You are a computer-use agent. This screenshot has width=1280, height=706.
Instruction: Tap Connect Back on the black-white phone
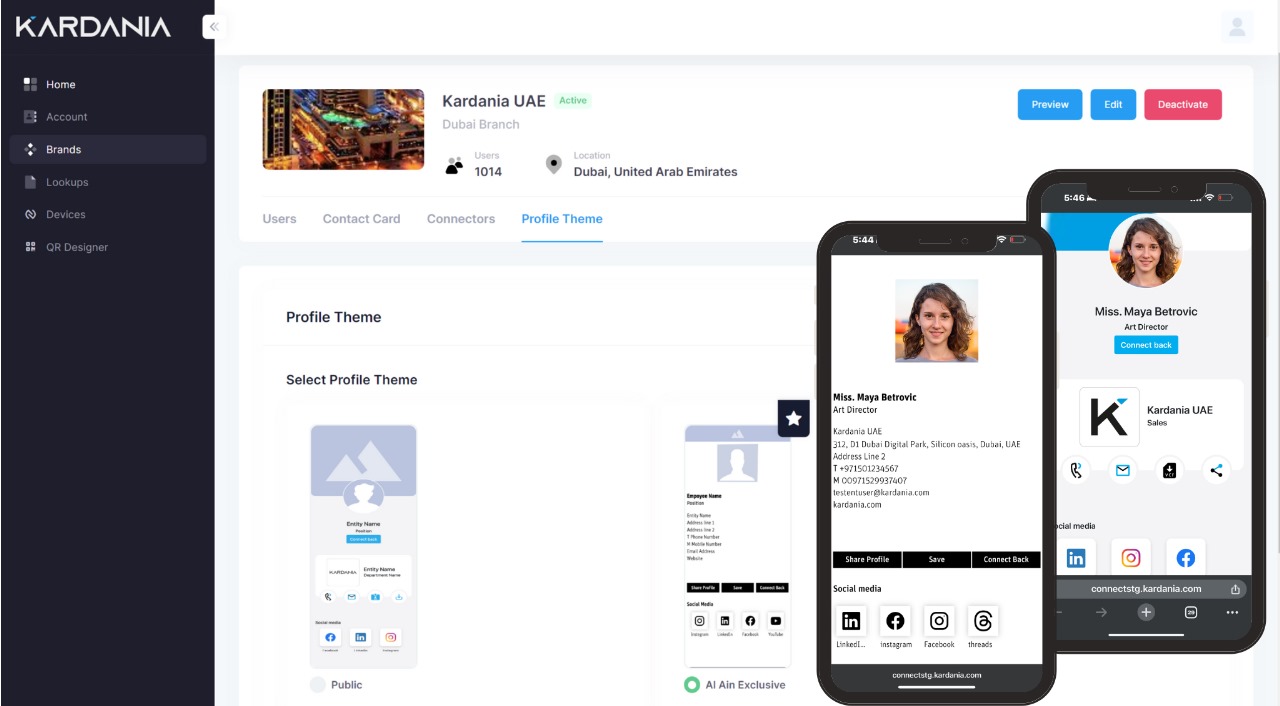(x=1006, y=559)
